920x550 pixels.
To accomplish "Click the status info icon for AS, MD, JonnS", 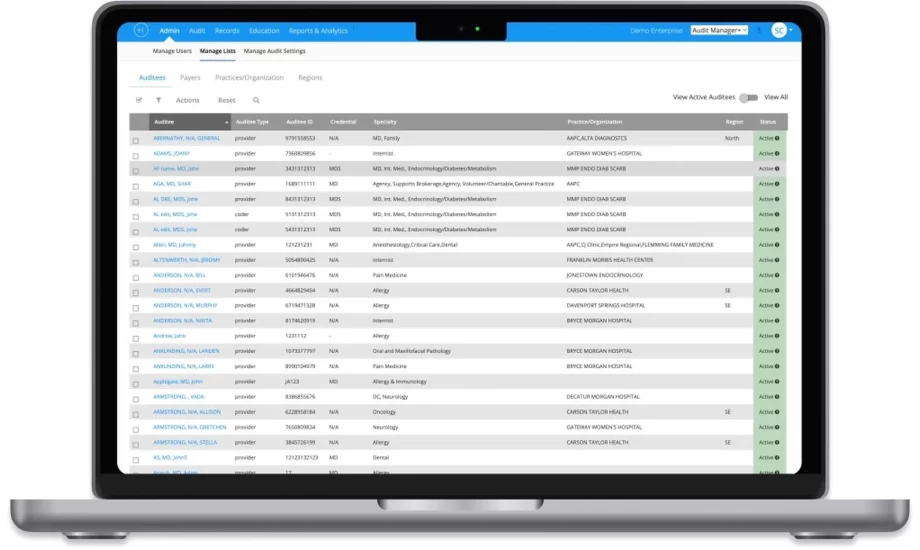I will click(777, 458).
